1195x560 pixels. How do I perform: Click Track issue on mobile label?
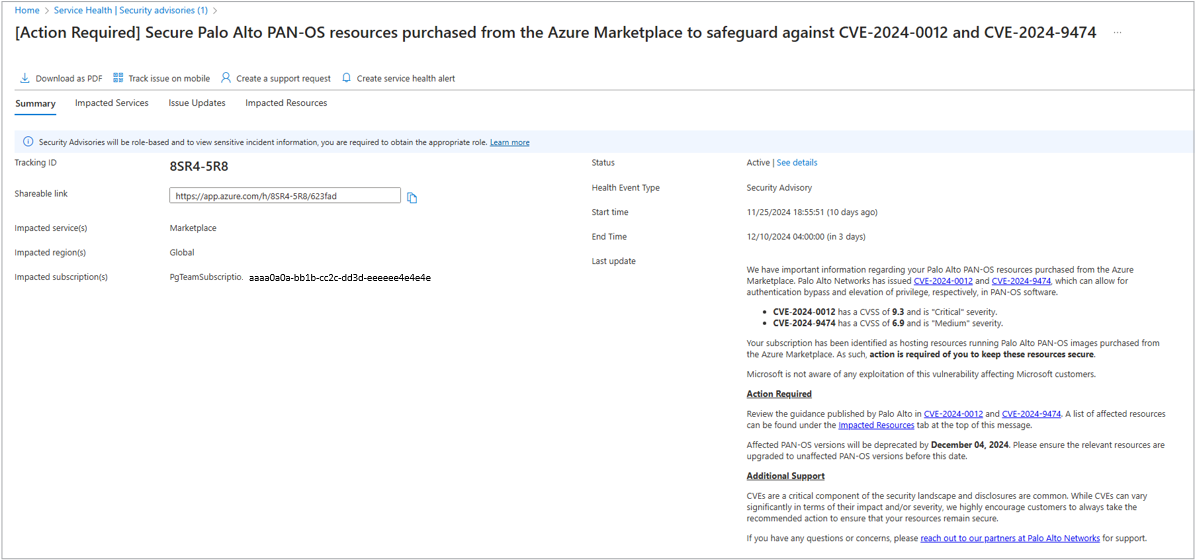168,78
